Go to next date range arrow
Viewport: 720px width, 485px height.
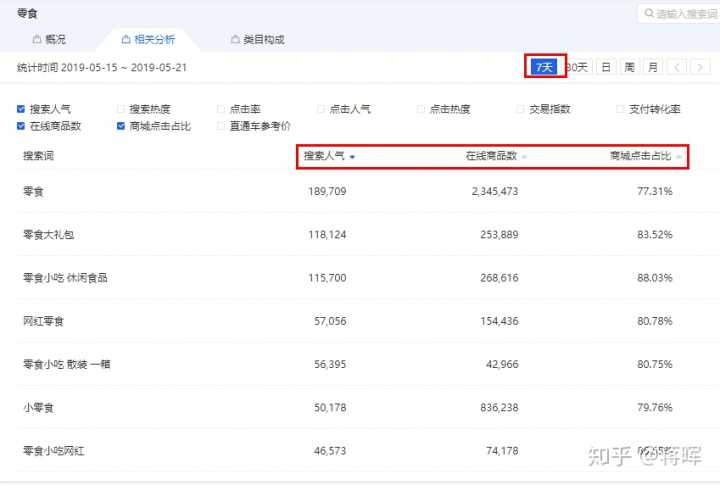click(x=700, y=67)
